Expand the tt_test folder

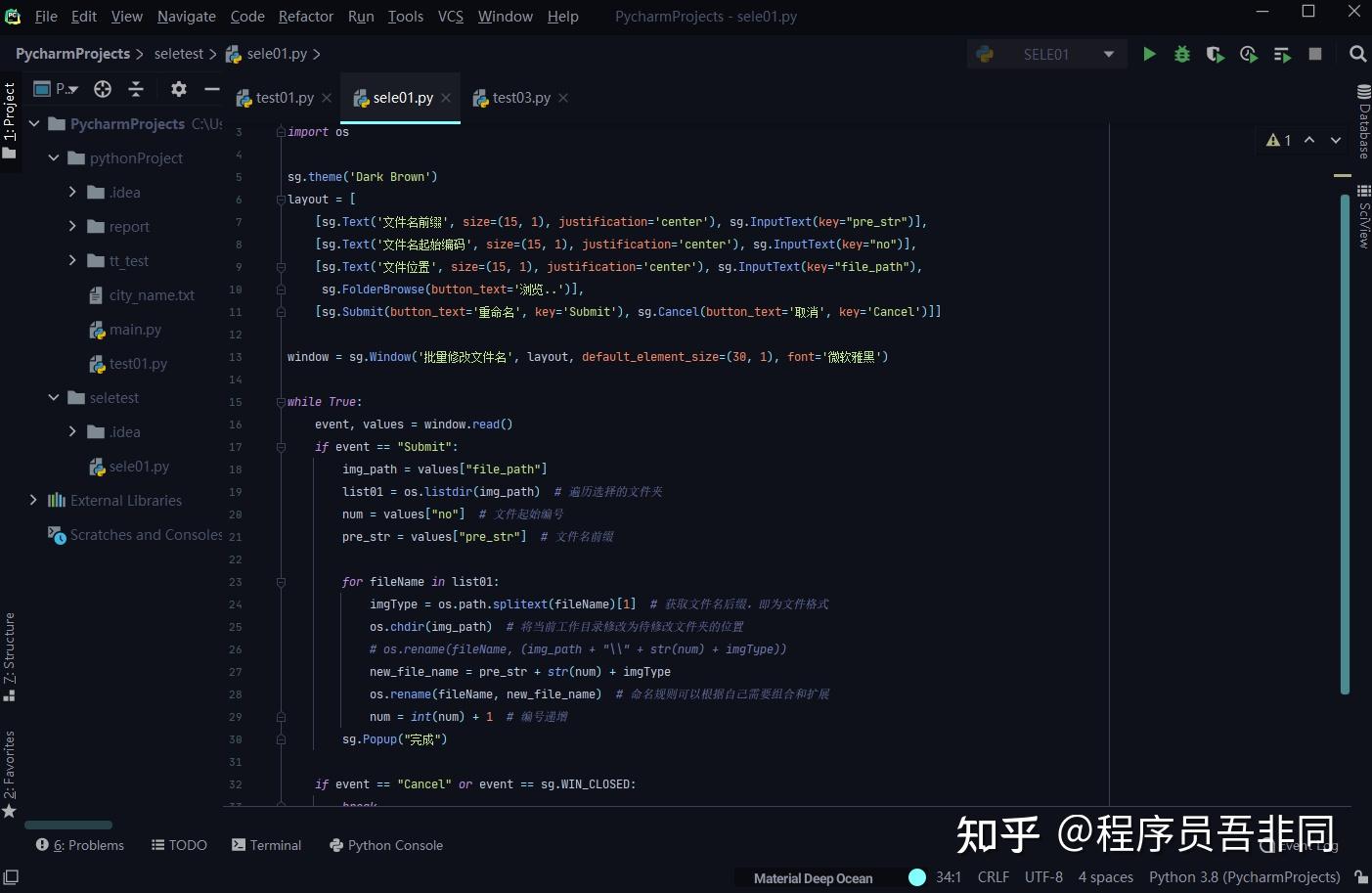(70, 260)
